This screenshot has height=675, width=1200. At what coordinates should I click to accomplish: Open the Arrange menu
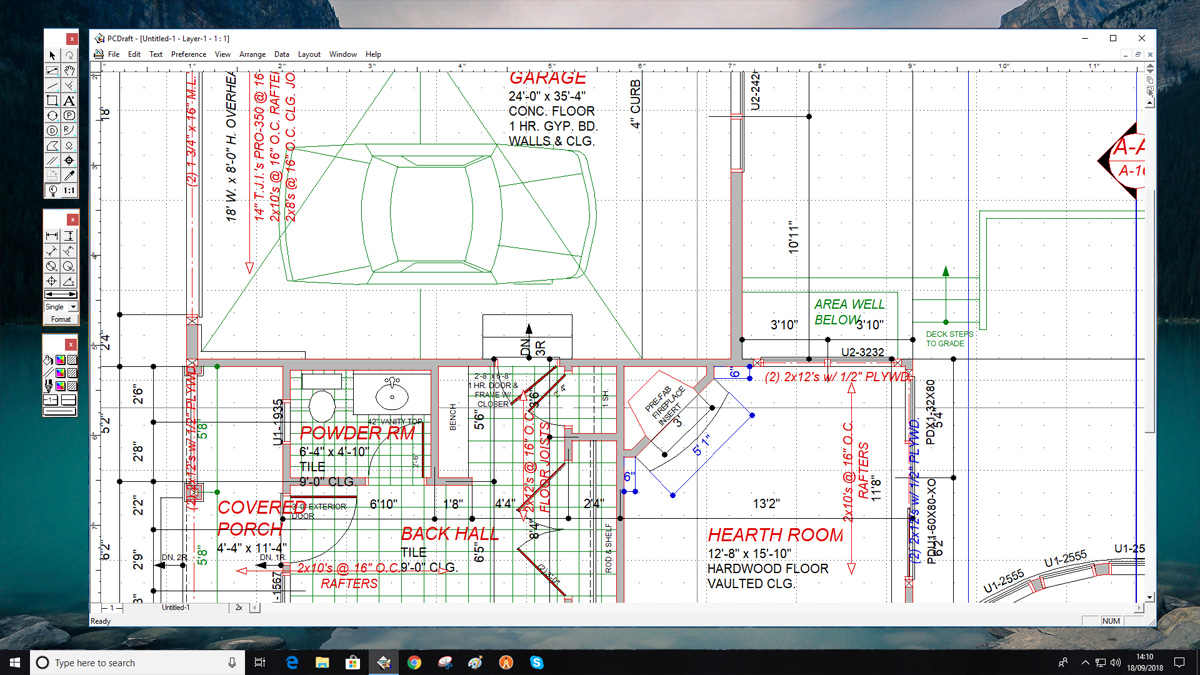point(252,54)
